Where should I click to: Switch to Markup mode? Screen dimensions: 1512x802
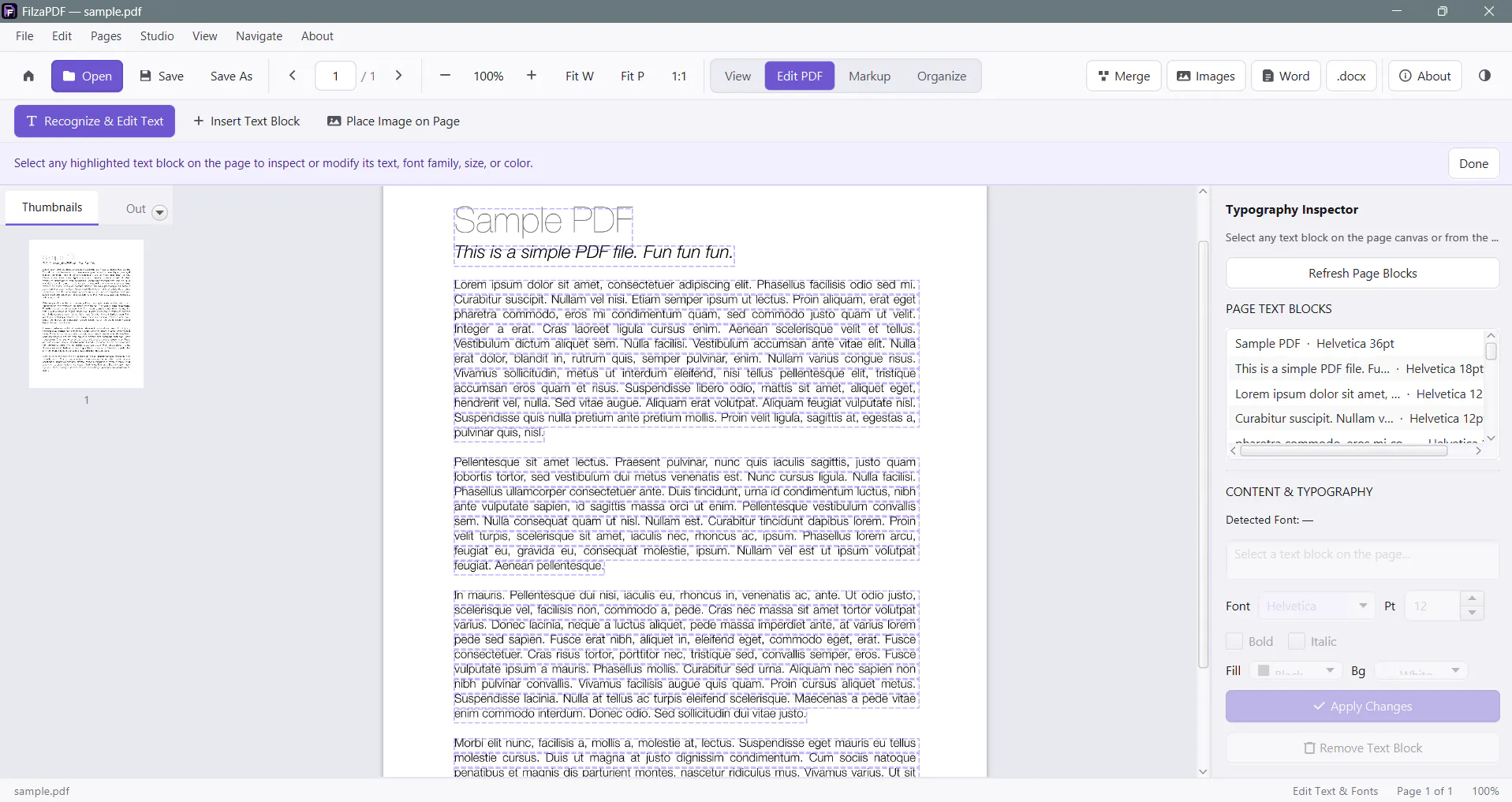coord(869,76)
